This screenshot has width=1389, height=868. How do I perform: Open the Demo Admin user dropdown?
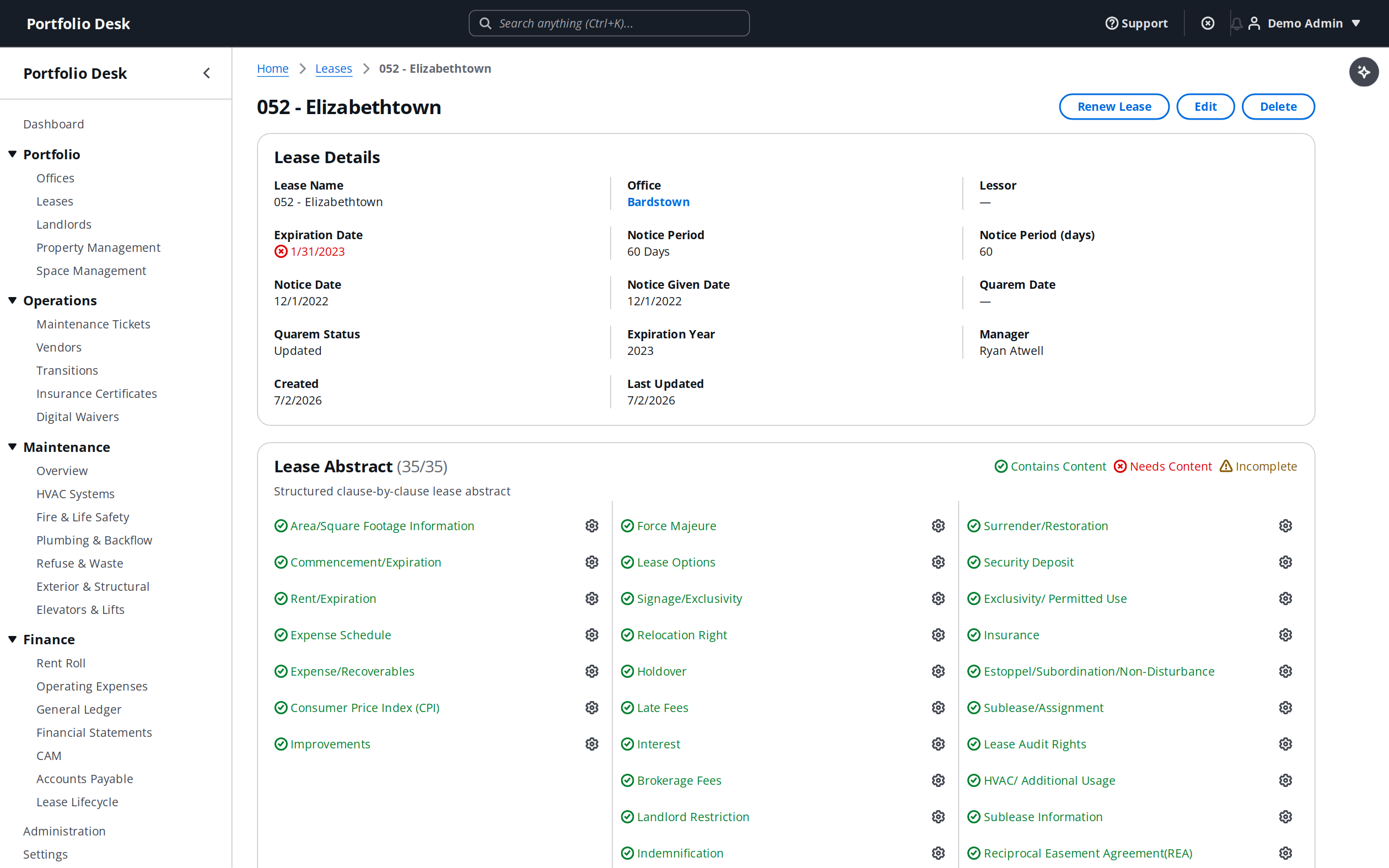(x=1304, y=23)
